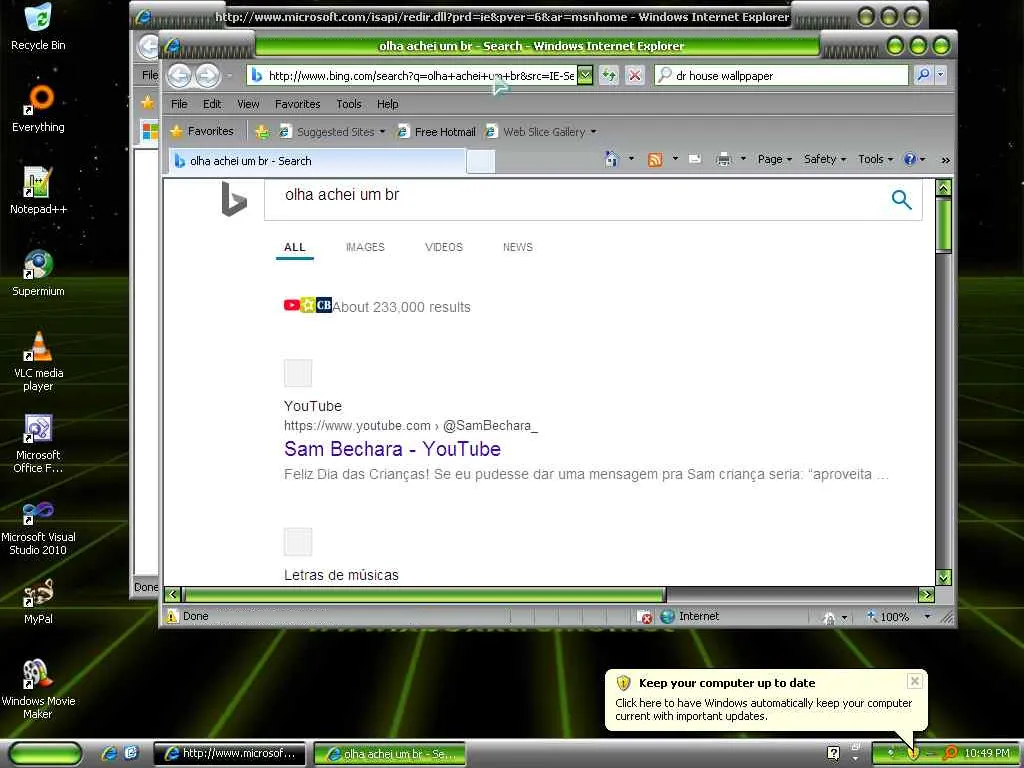Open the View menu
Viewport: 1024px width, 768px height.
[248, 104]
